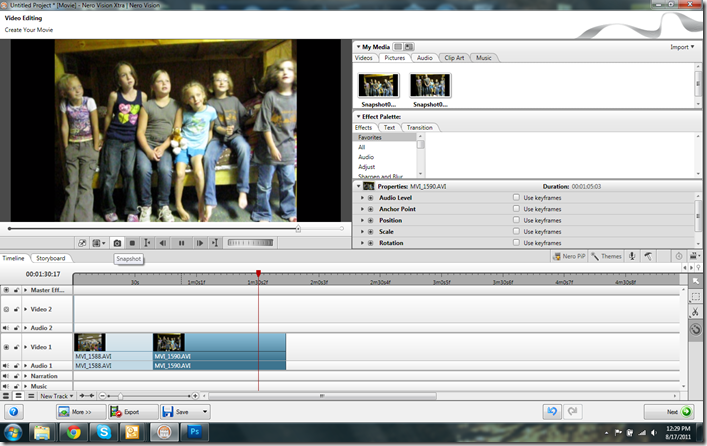Select the Favorites effect category
Viewport: 707px width, 446px height.
tap(385, 137)
